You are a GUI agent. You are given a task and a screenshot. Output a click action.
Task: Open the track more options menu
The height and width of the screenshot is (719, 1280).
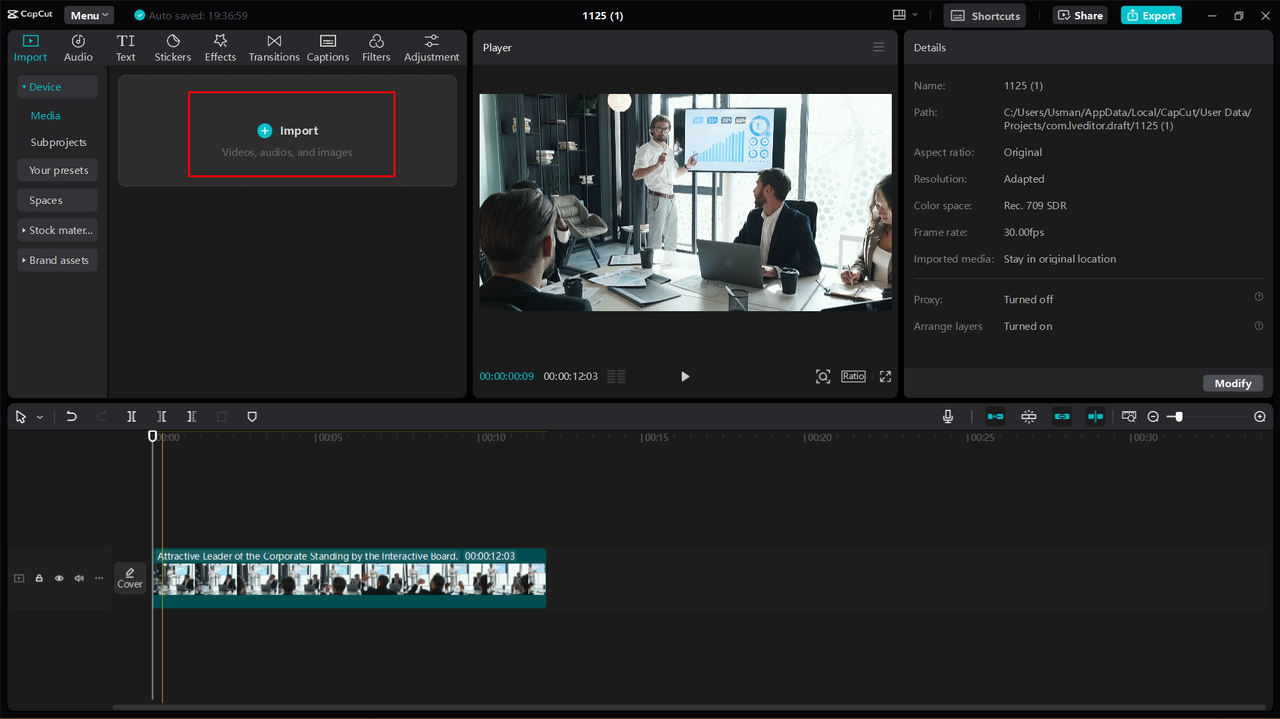tap(99, 578)
